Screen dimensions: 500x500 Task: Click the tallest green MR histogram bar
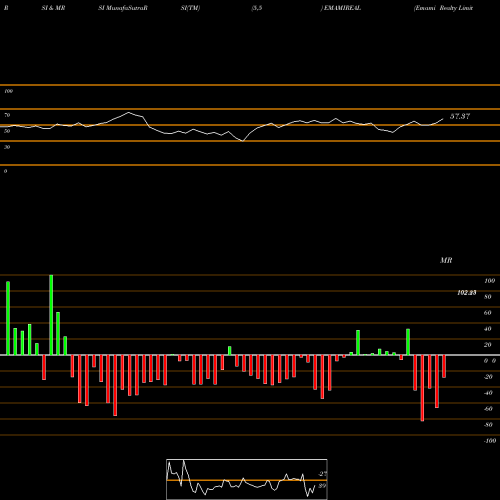(x=51, y=315)
